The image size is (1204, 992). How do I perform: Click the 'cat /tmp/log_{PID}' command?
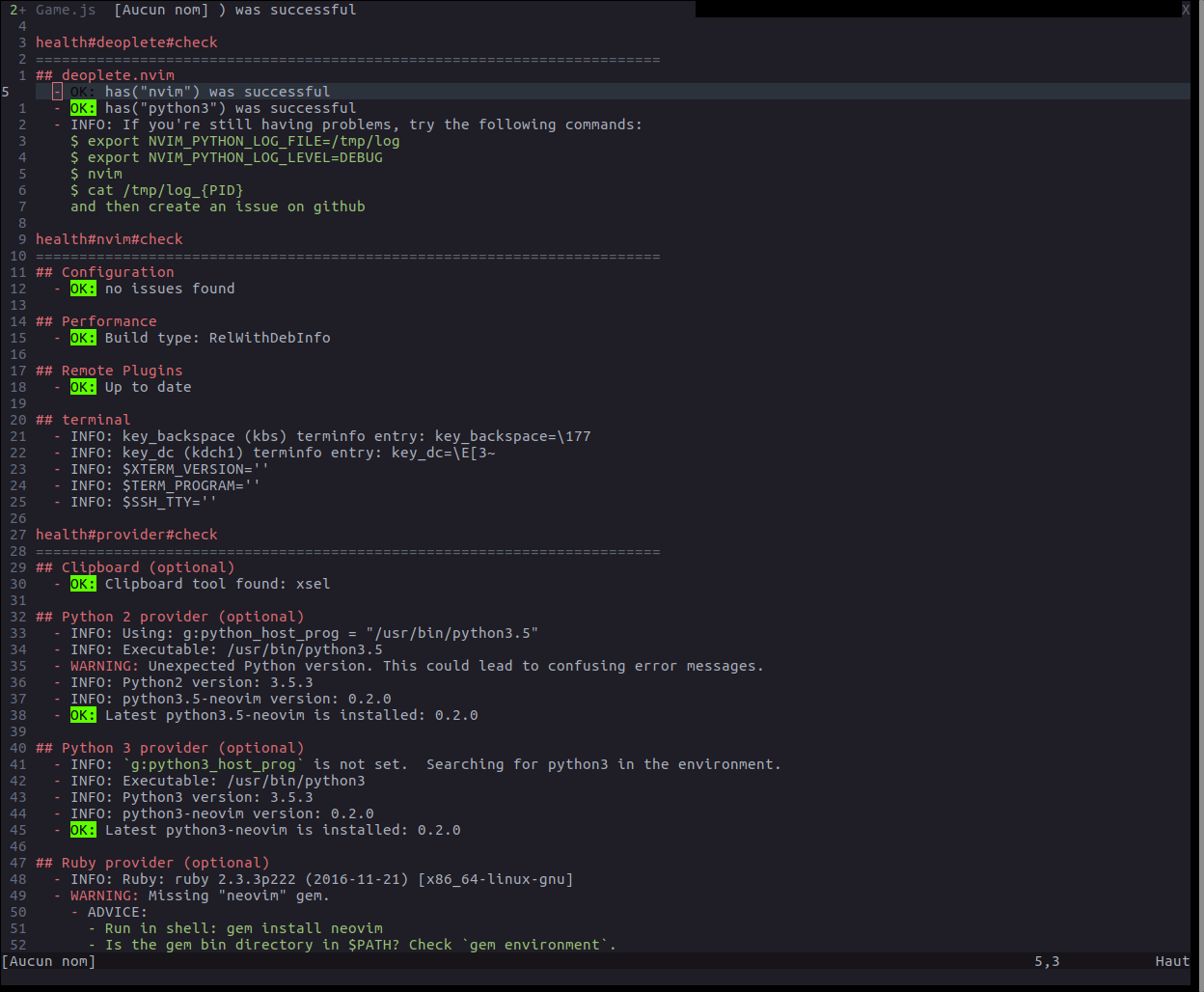tap(157, 190)
